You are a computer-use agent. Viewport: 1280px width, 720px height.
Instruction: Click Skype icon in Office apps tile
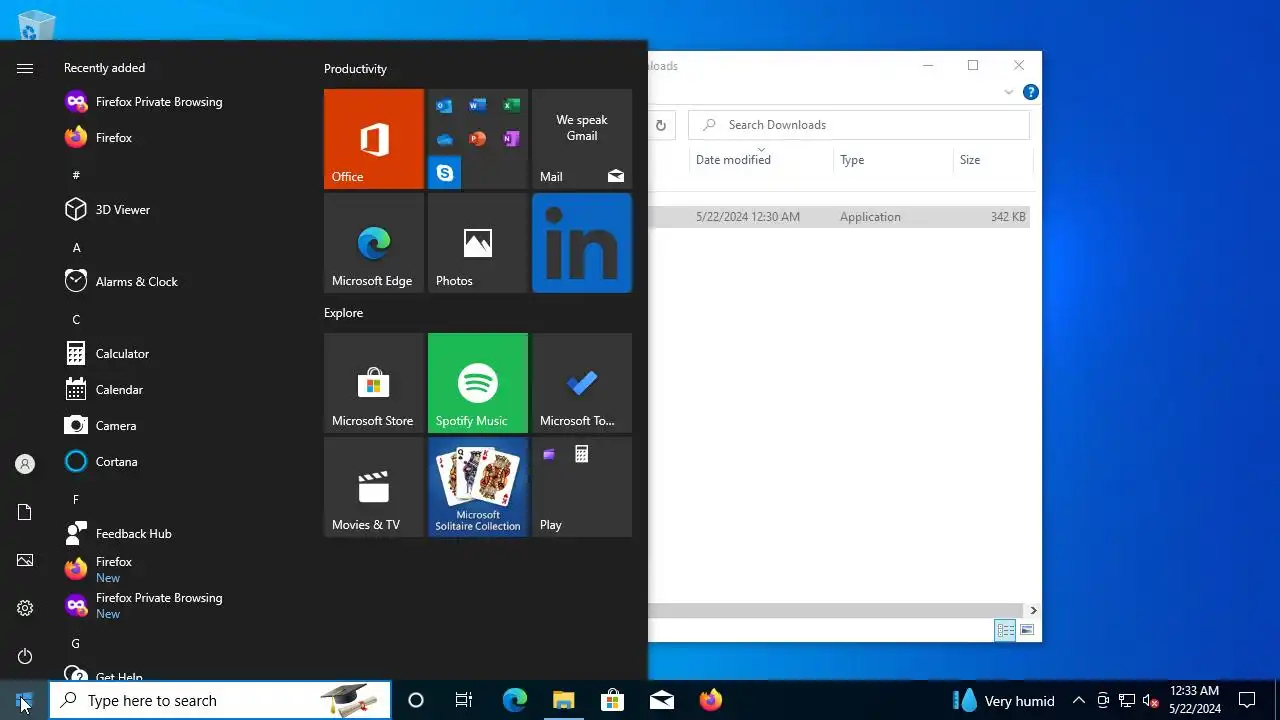tap(445, 173)
